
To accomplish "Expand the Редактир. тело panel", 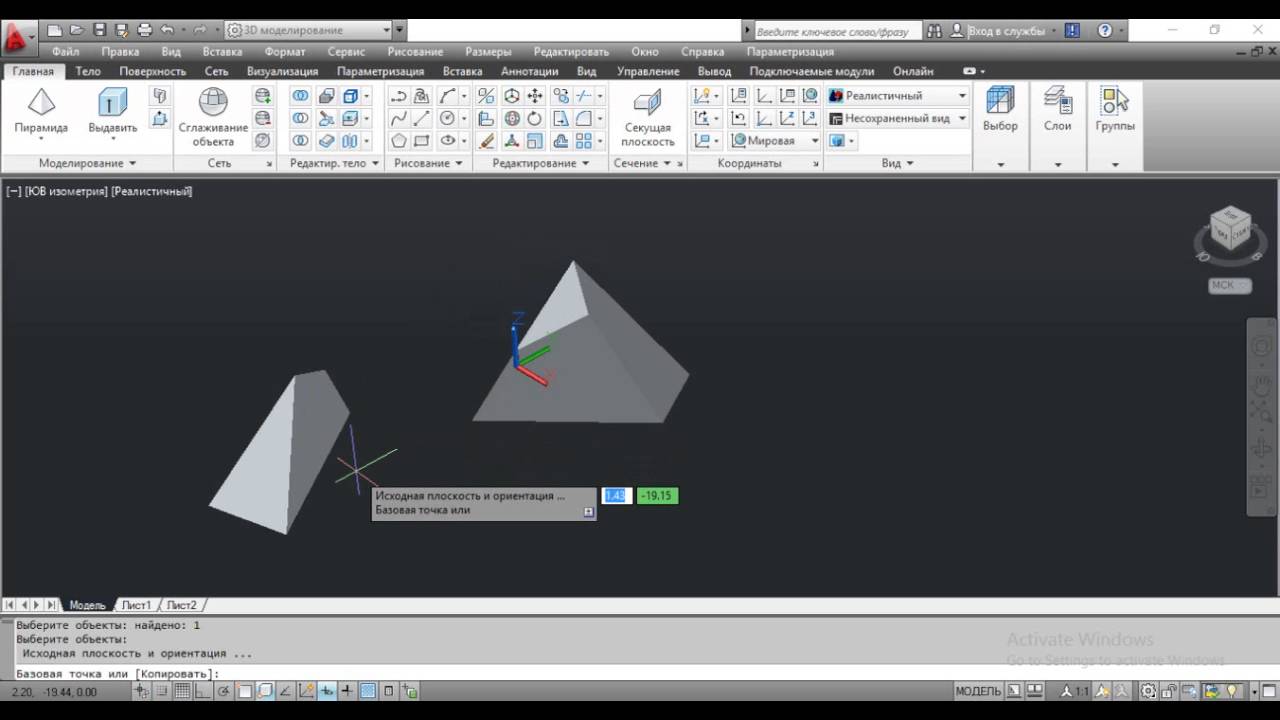I will point(334,163).
